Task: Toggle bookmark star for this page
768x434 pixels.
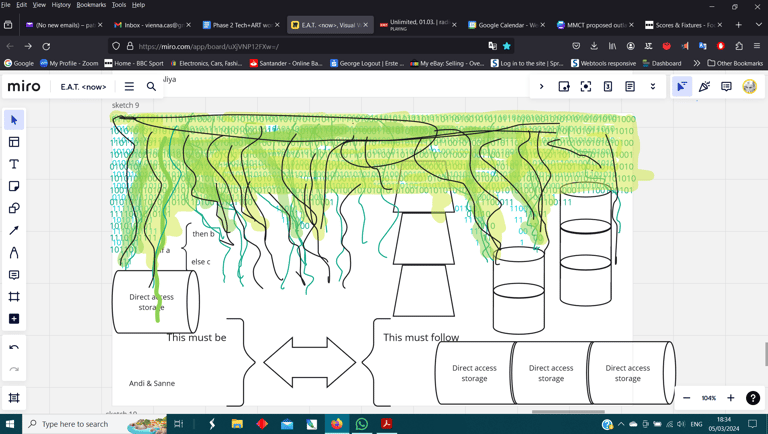Action: click(x=506, y=46)
